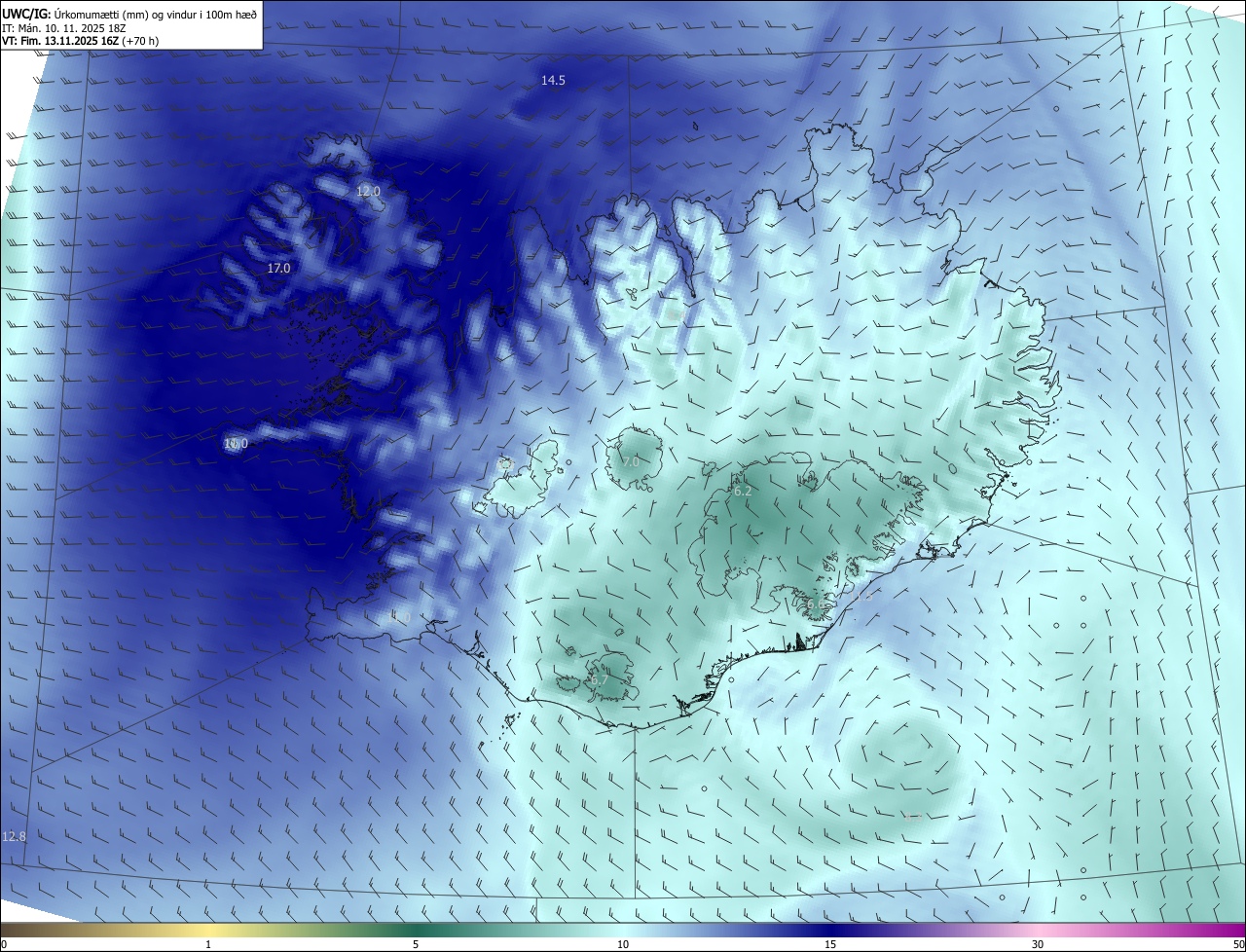
Task: Click the 12.8 value label on the map
Action: pos(14,836)
